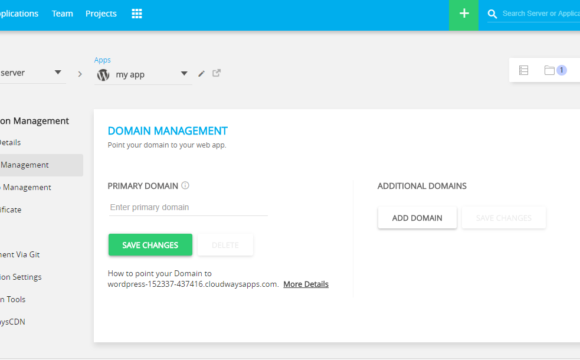This screenshot has width=580, height=360.
Task: Open Migration Tools in sidebar
Action: 13,299
